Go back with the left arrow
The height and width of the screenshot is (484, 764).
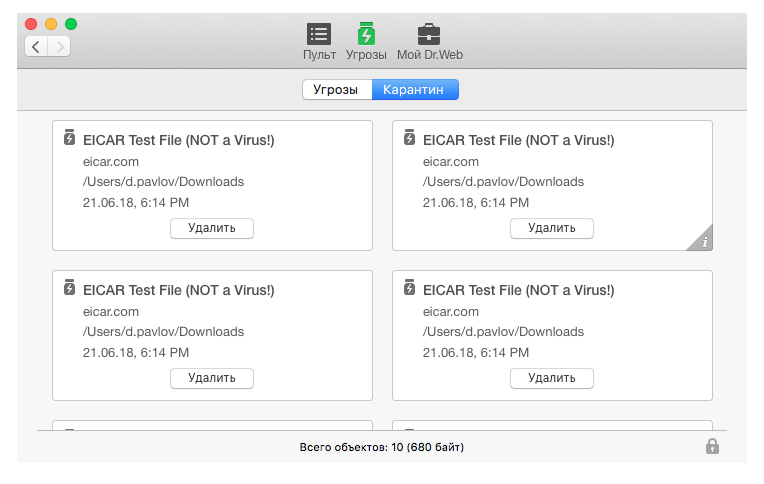pos(36,46)
